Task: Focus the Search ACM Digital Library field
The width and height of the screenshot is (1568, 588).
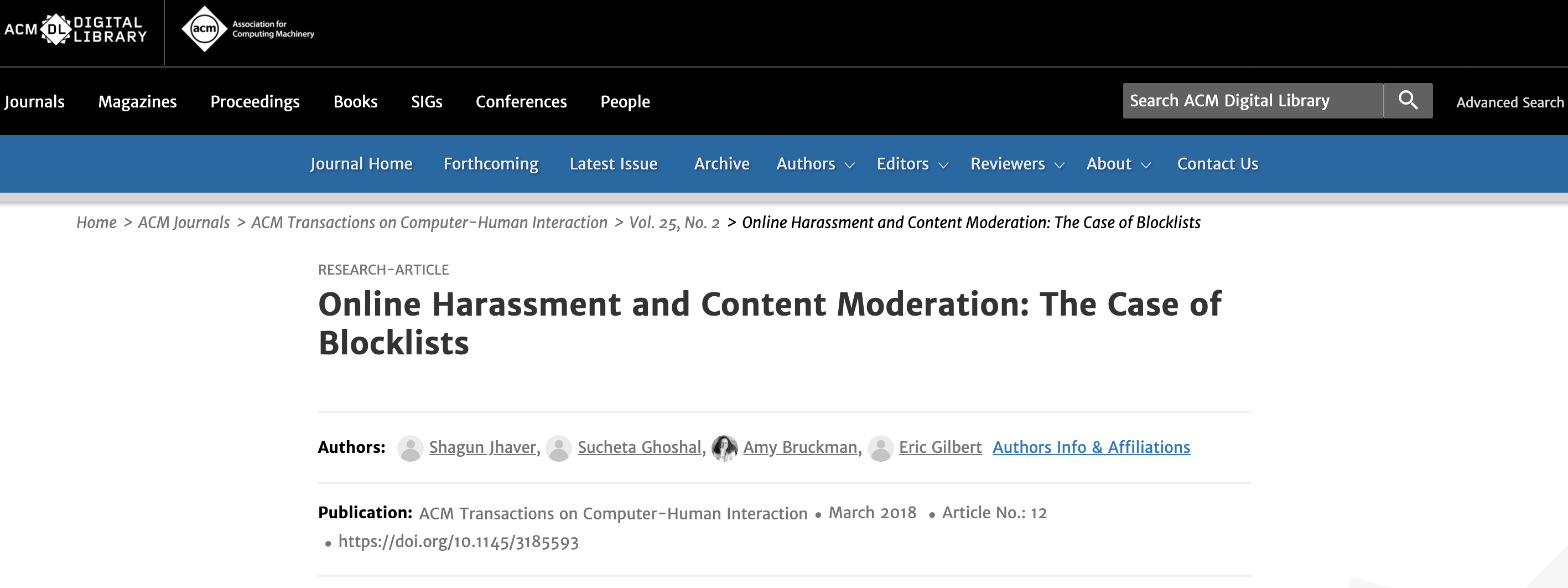Action: [1253, 101]
